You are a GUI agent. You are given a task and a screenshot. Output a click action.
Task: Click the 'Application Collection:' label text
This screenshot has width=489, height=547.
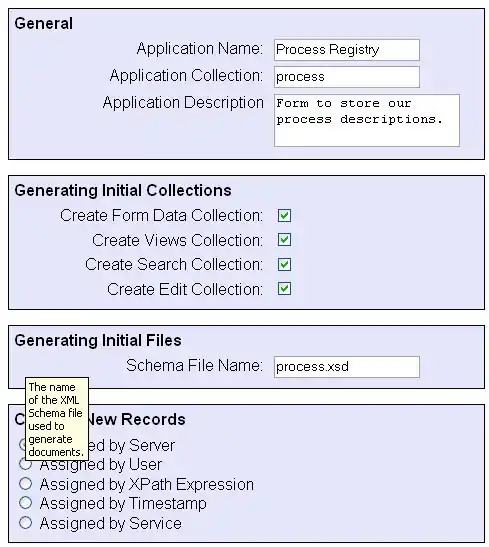click(x=186, y=76)
